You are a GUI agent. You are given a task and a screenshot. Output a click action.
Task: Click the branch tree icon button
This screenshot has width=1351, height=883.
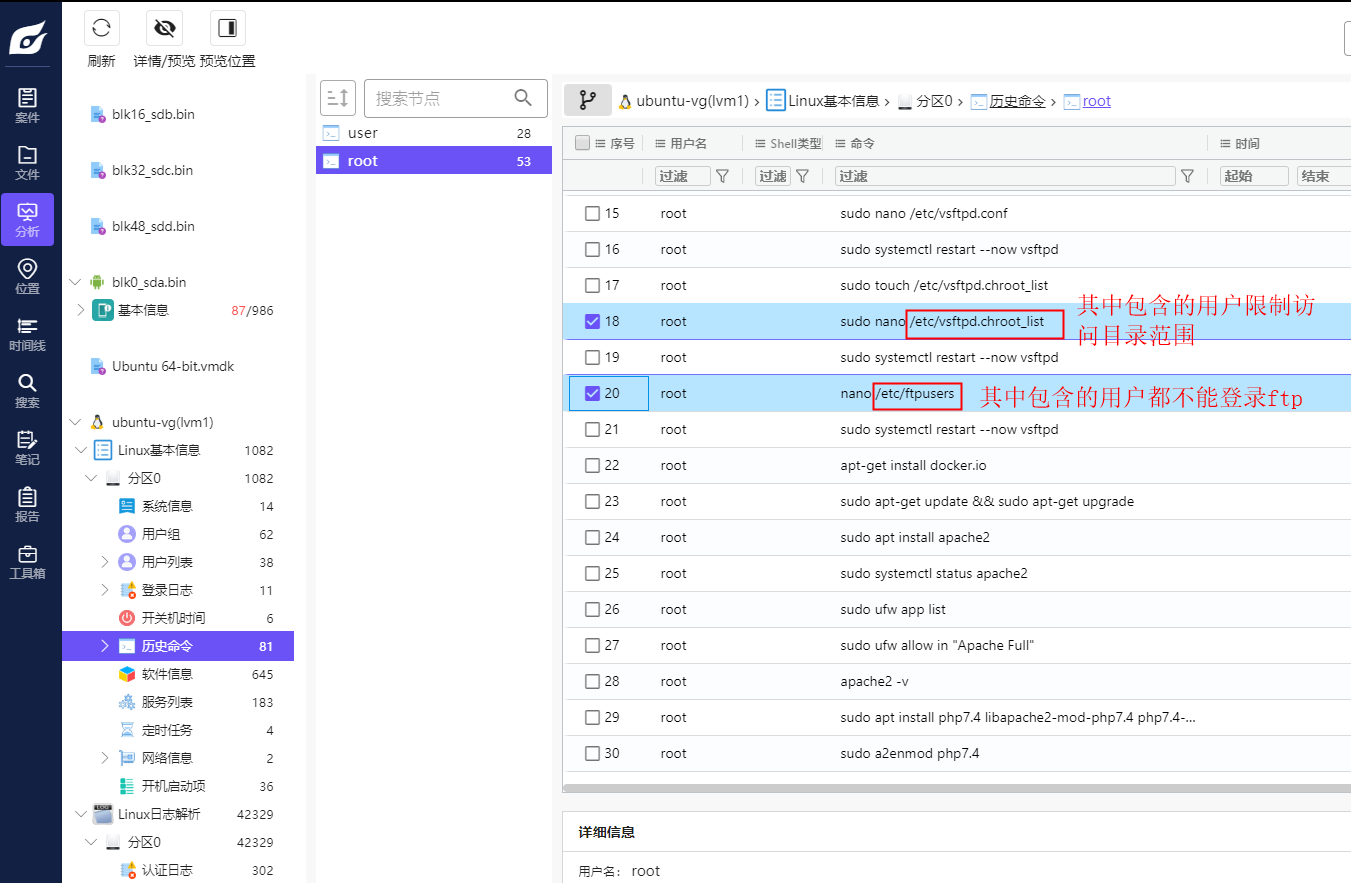click(588, 100)
